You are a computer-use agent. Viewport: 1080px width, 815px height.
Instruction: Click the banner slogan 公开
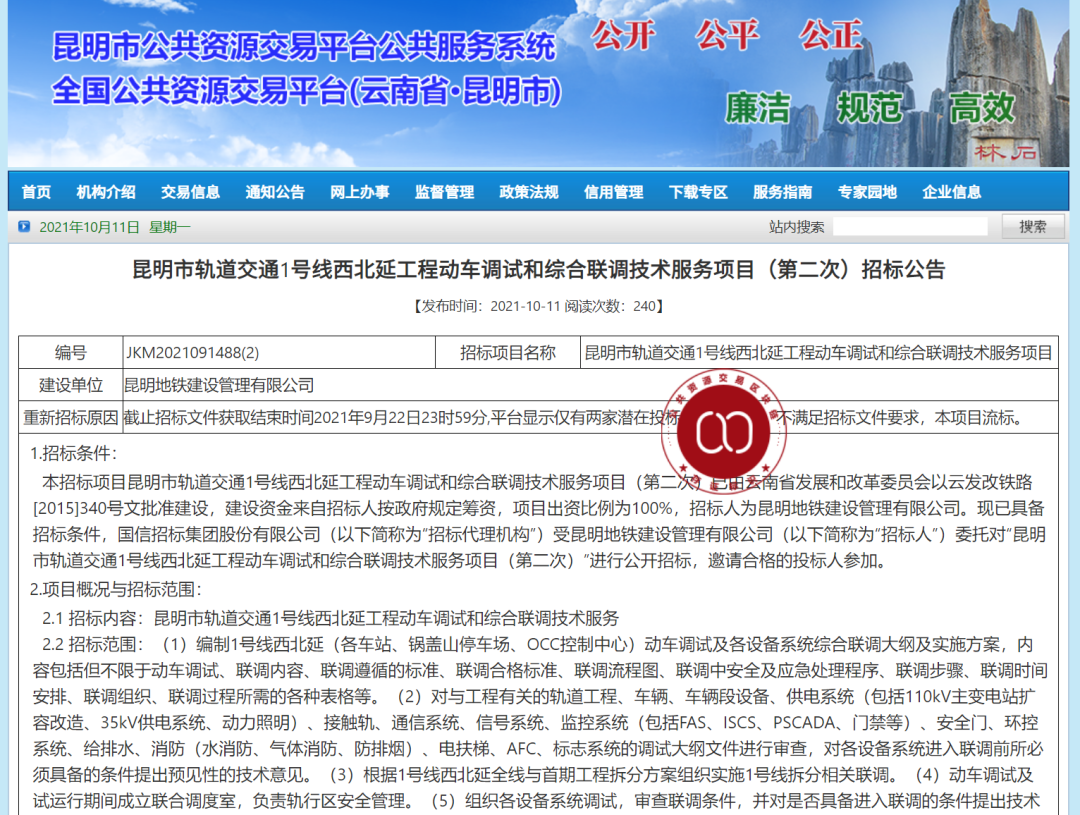point(624,36)
